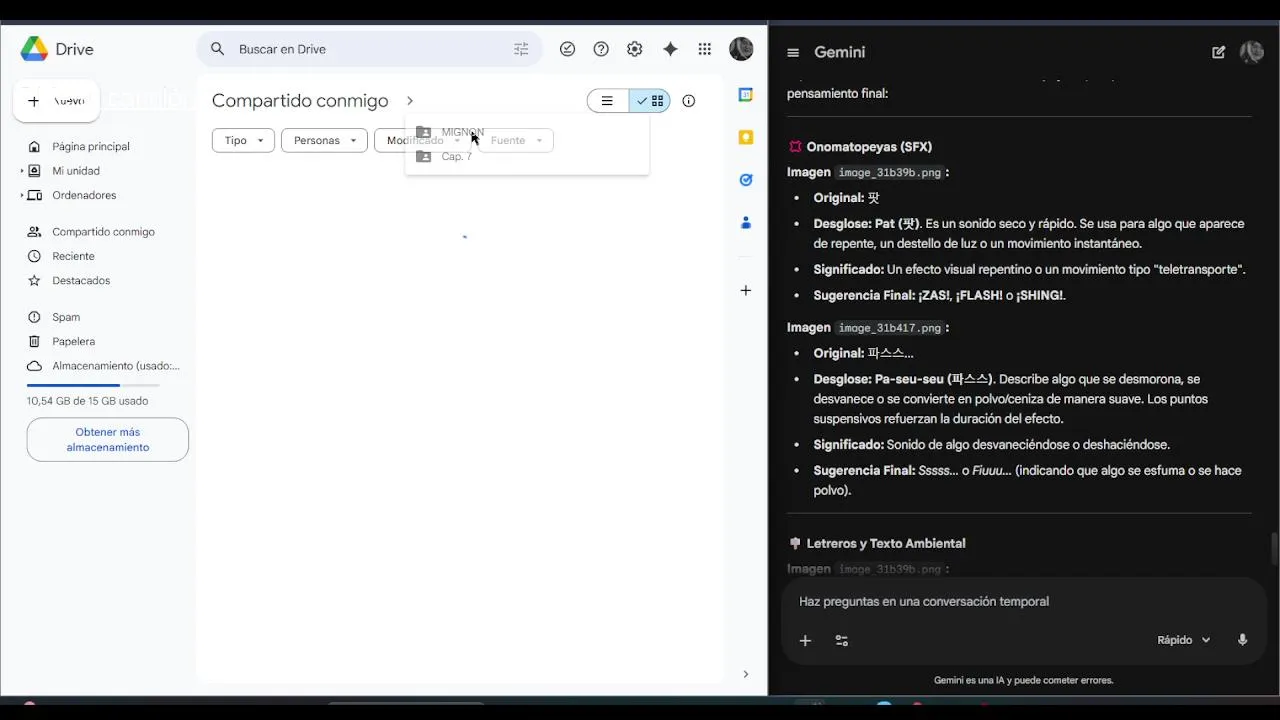The width and height of the screenshot is (1280, 720).
Task: Open Gemini main menu hamburger
Action: coord(793,53)
